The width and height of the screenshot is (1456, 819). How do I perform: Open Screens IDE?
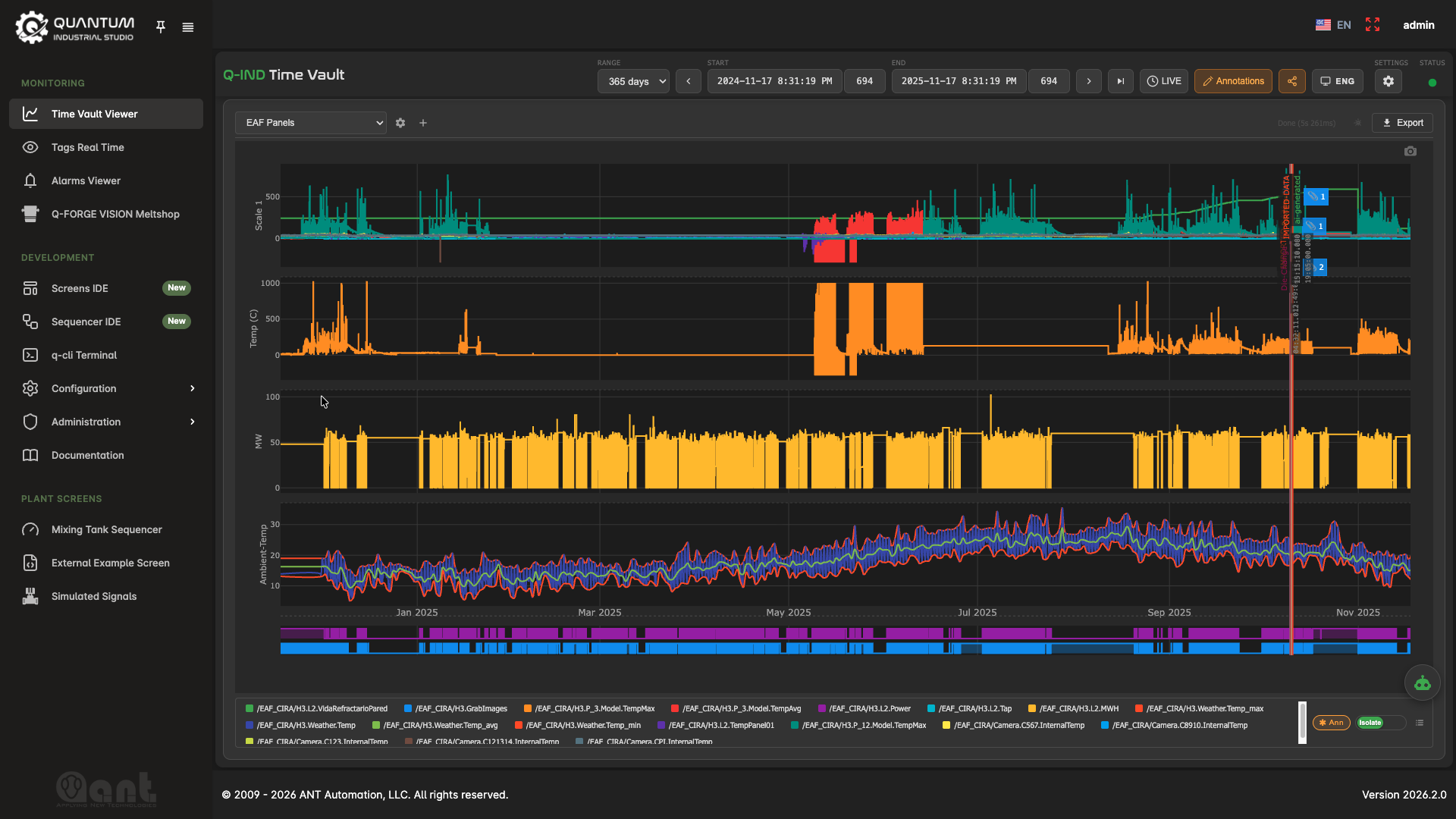click(x=106, y=288)
